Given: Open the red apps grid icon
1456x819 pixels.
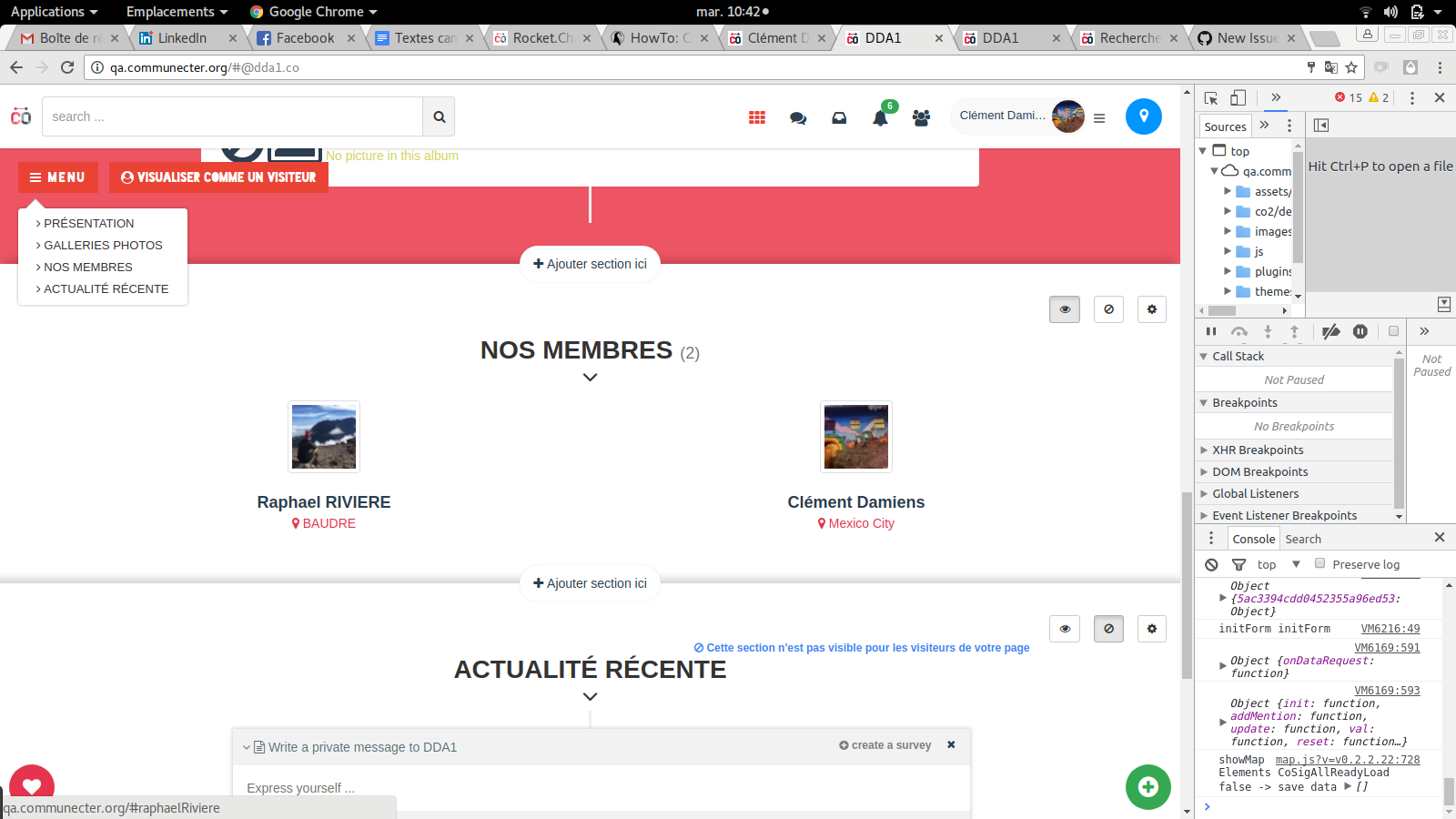Looking at the screenshot, I should (757, 117).
